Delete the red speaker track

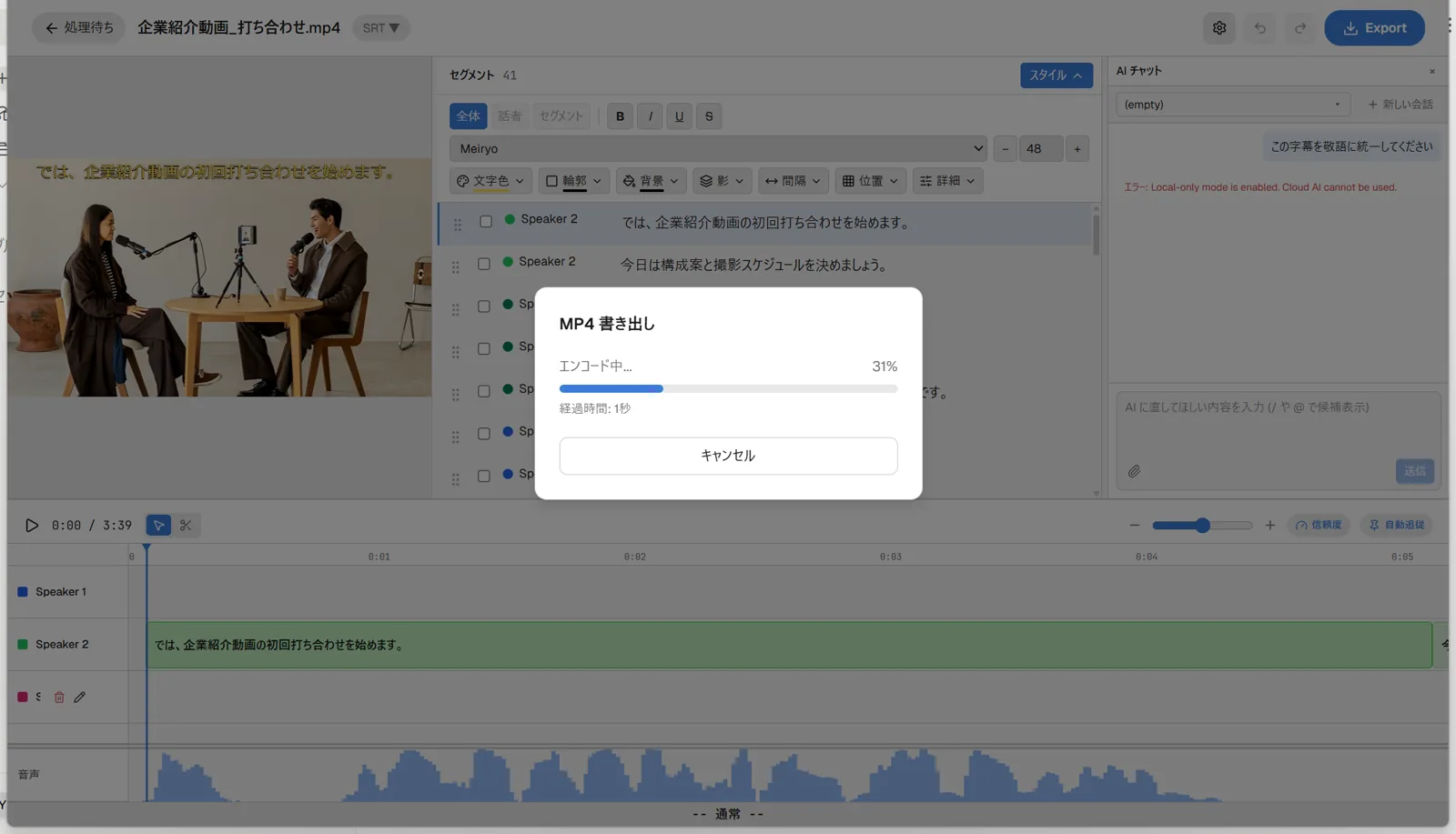coord(59,698)
